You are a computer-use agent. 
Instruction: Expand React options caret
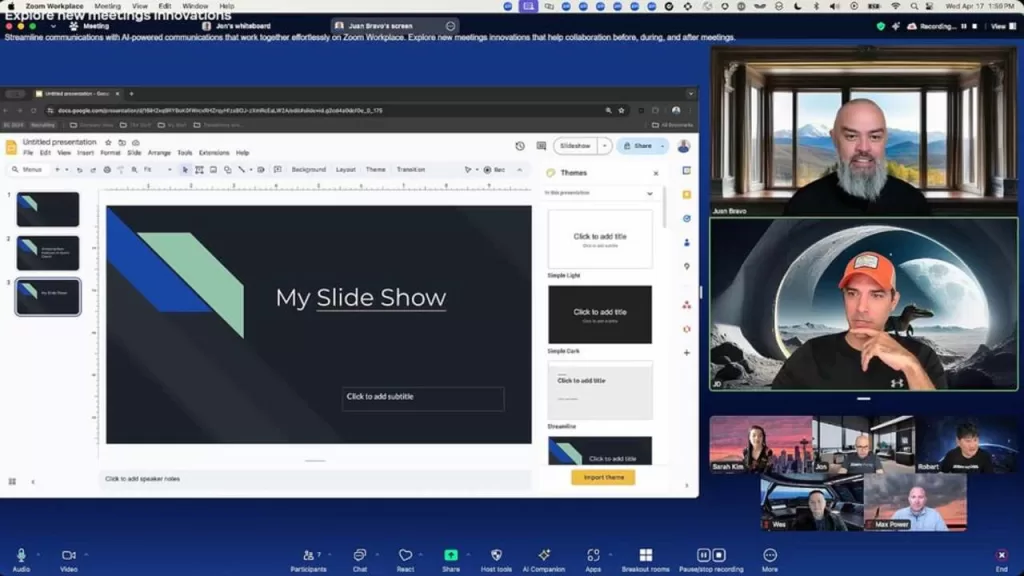click(421, 555)
